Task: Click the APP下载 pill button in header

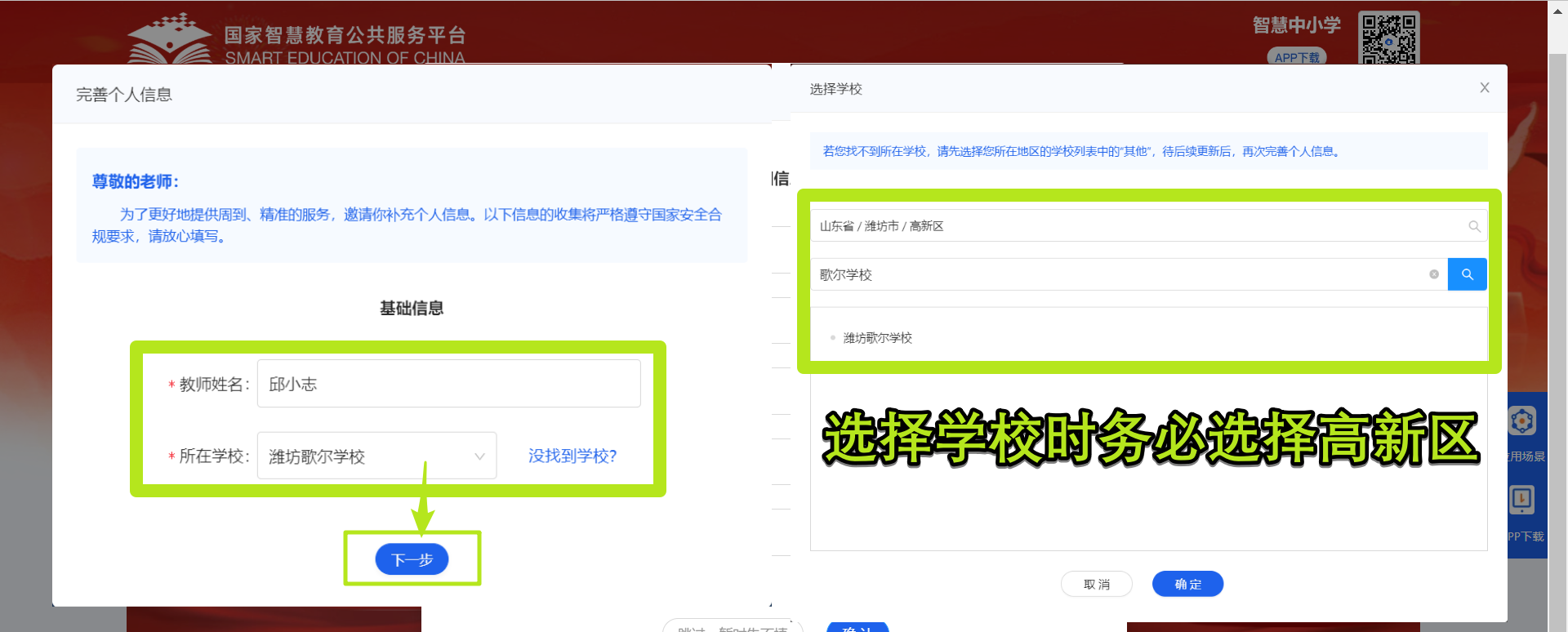Action: point(1296,57)
